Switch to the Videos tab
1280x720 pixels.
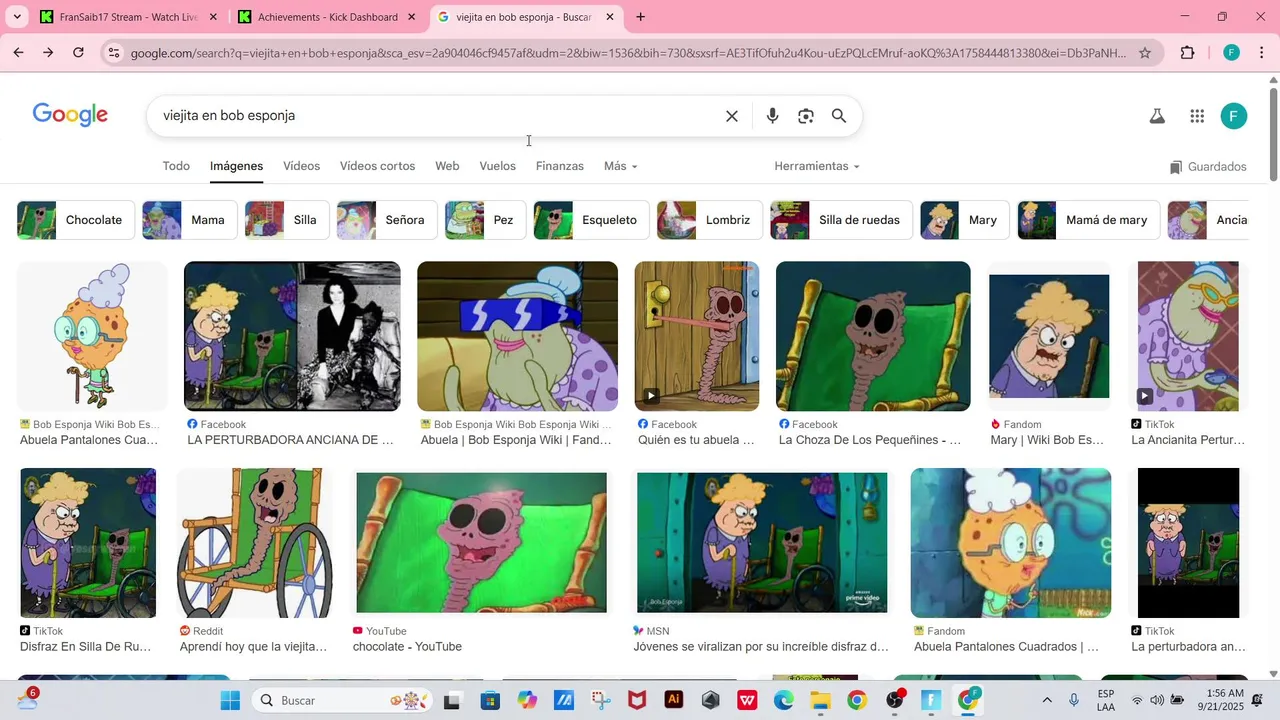click(301, 166)
